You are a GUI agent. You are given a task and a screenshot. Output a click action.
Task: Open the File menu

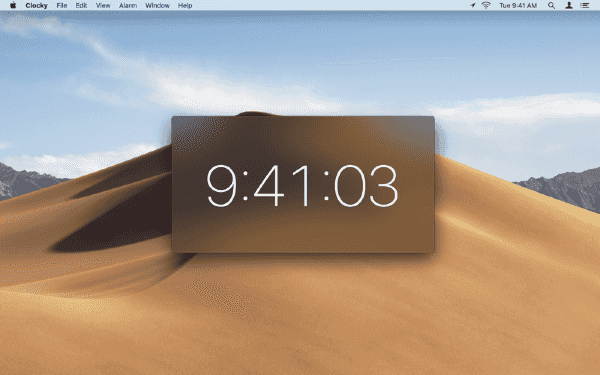coord(62,5)
